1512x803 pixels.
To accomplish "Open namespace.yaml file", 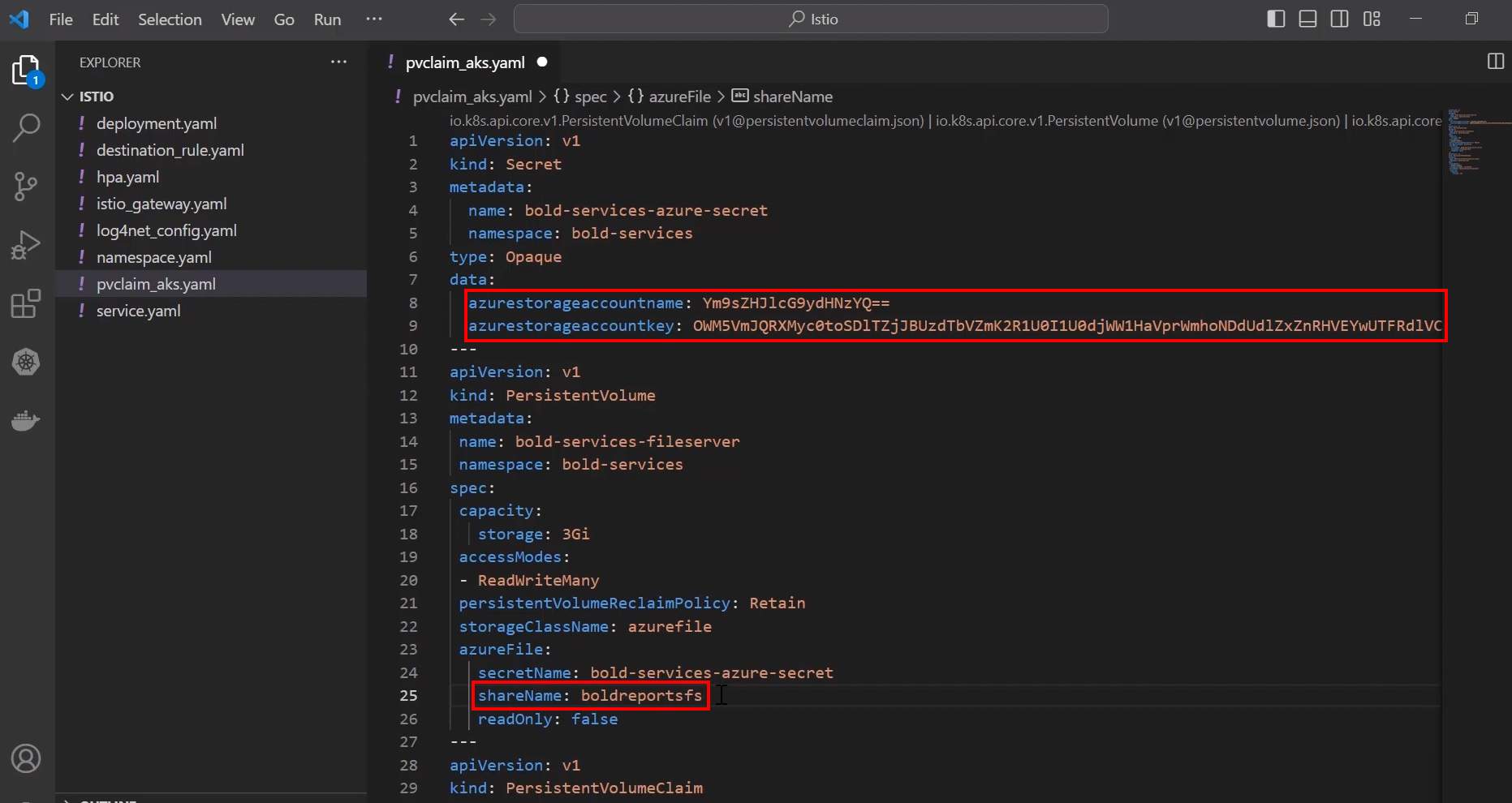I will coord(153,257).
